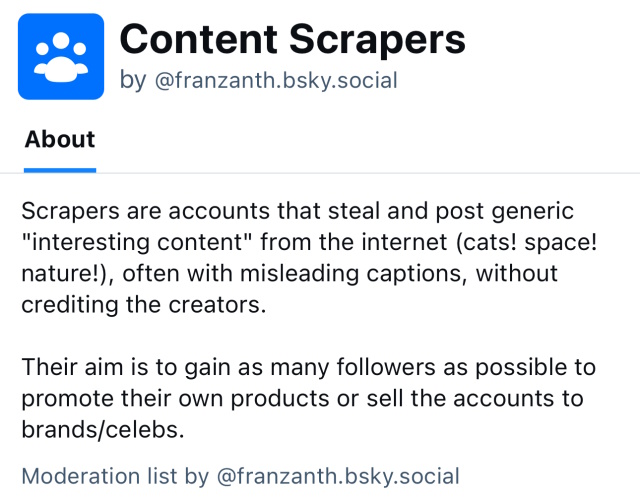Click the word "nature!)" in the description
640x504 pixels.
coord(59,273)
